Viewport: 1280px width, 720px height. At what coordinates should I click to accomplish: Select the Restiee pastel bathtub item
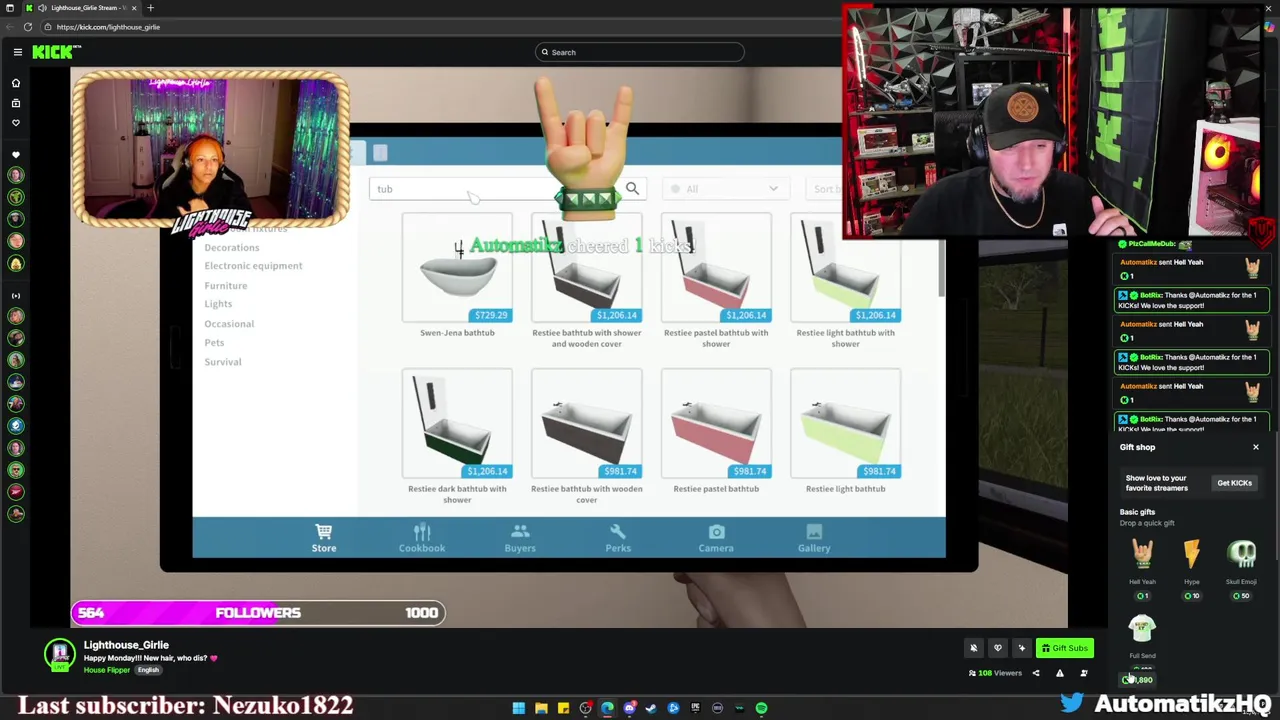(x=716, y=431)
